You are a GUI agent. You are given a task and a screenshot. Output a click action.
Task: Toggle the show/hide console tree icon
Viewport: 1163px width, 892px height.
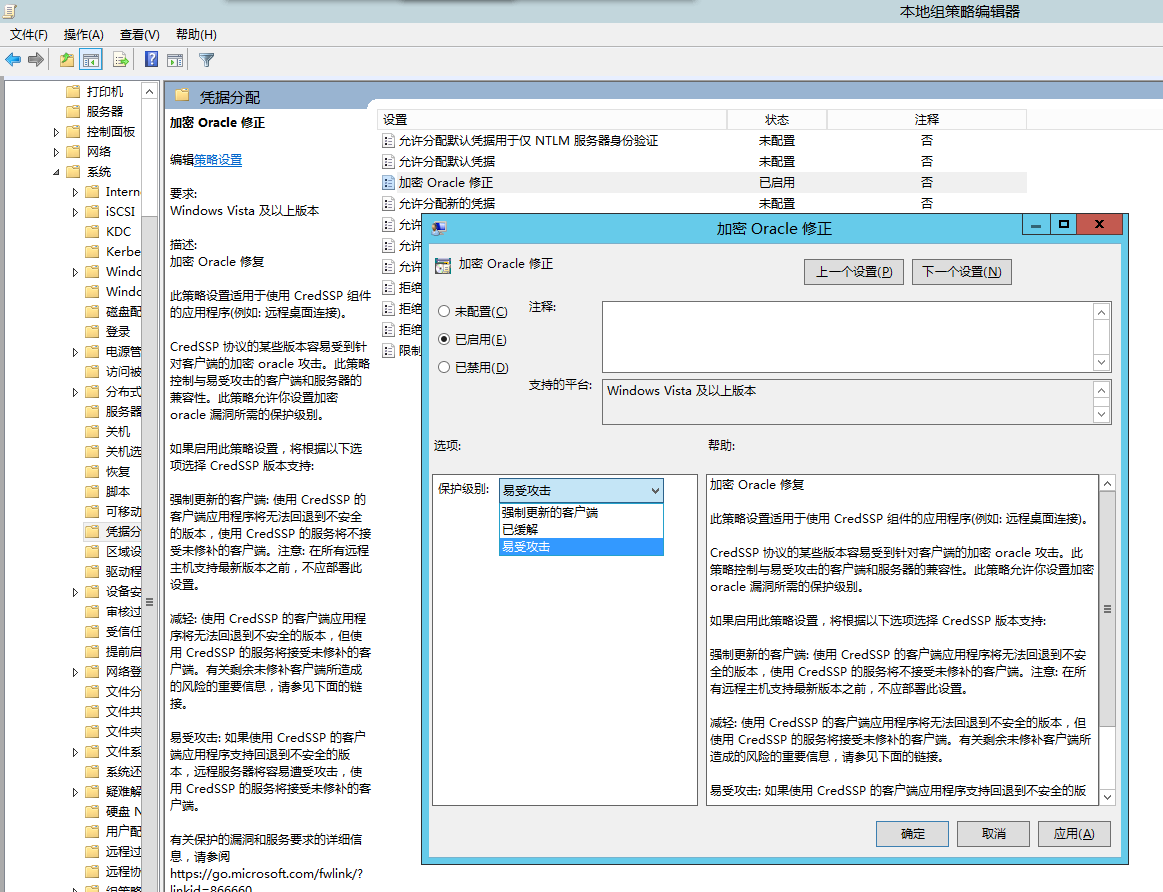coord(91,59)
